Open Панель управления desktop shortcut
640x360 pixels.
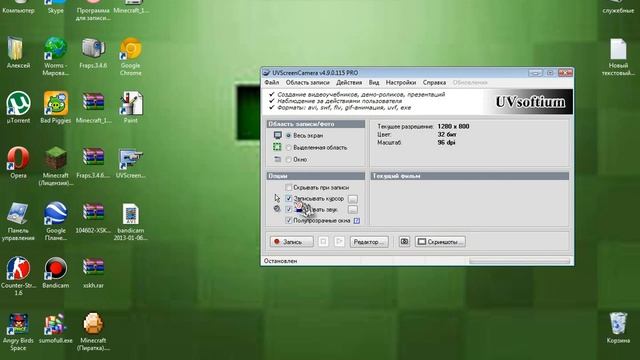pos(18,213)
